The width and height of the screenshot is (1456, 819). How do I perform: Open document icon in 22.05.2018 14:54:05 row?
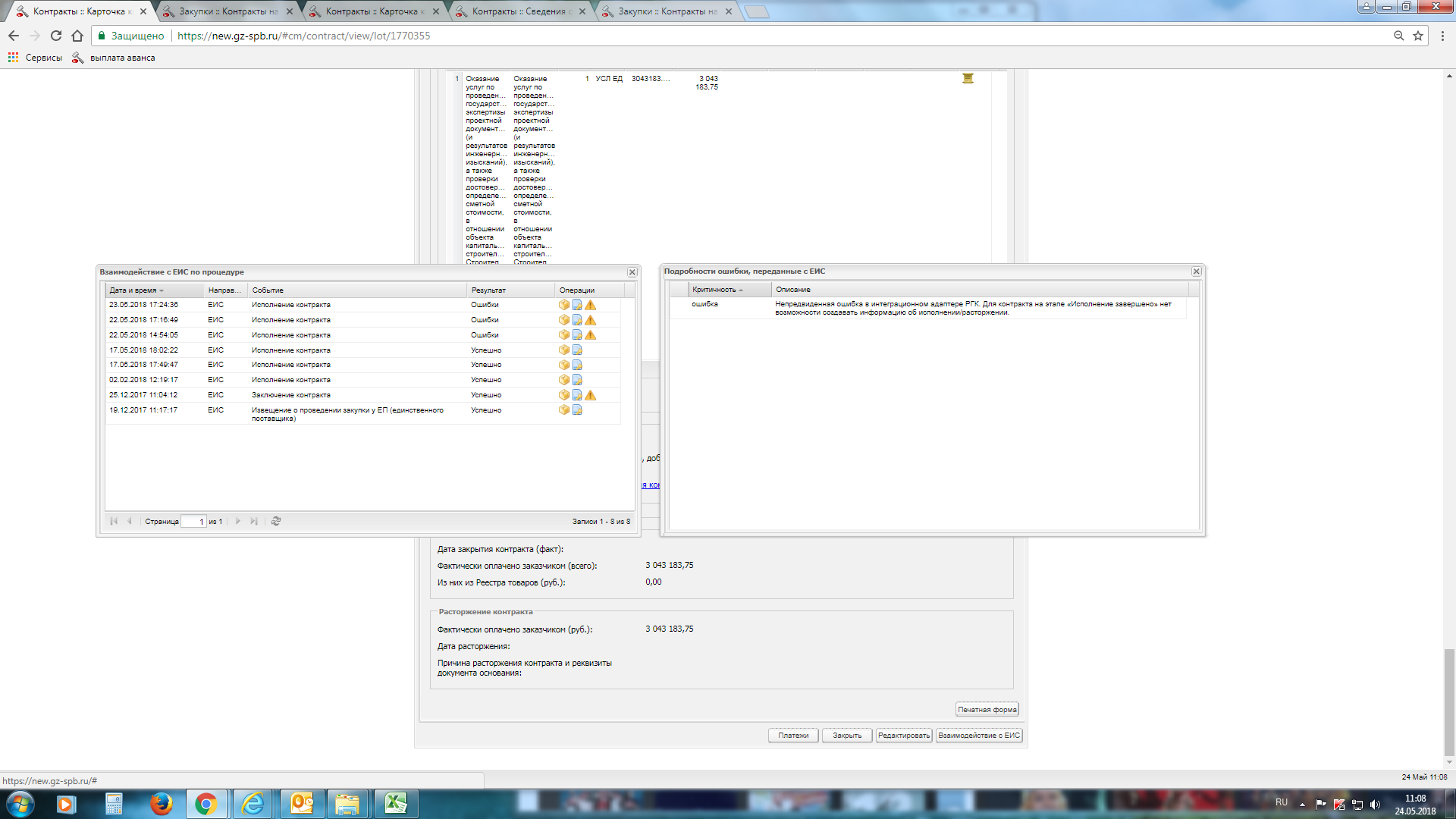tap(577, 335)
